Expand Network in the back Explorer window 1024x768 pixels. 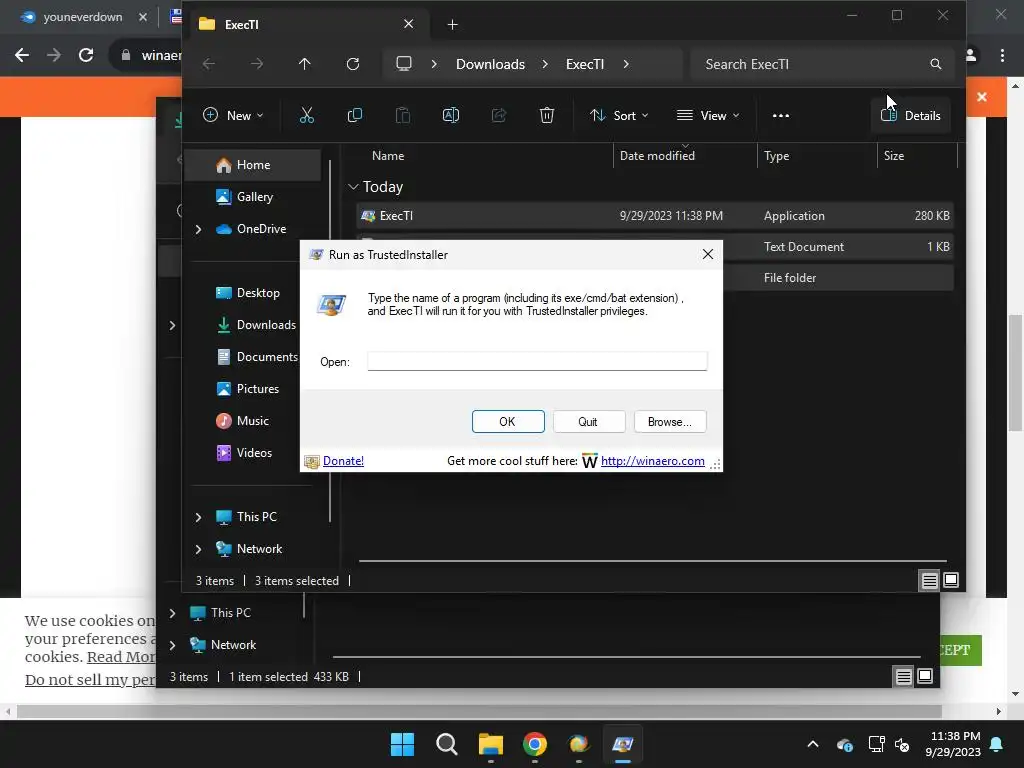click(x=172, y=645)
